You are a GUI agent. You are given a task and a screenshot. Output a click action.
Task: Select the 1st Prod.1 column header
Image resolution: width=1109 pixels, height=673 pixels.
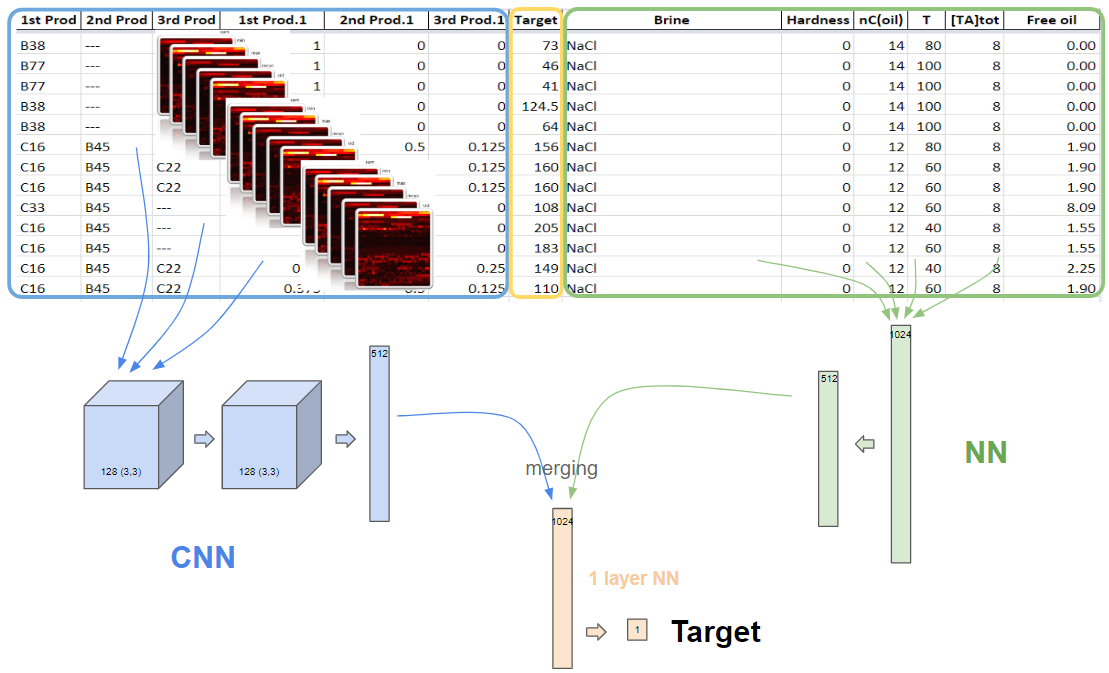click(x=272, y=20)
